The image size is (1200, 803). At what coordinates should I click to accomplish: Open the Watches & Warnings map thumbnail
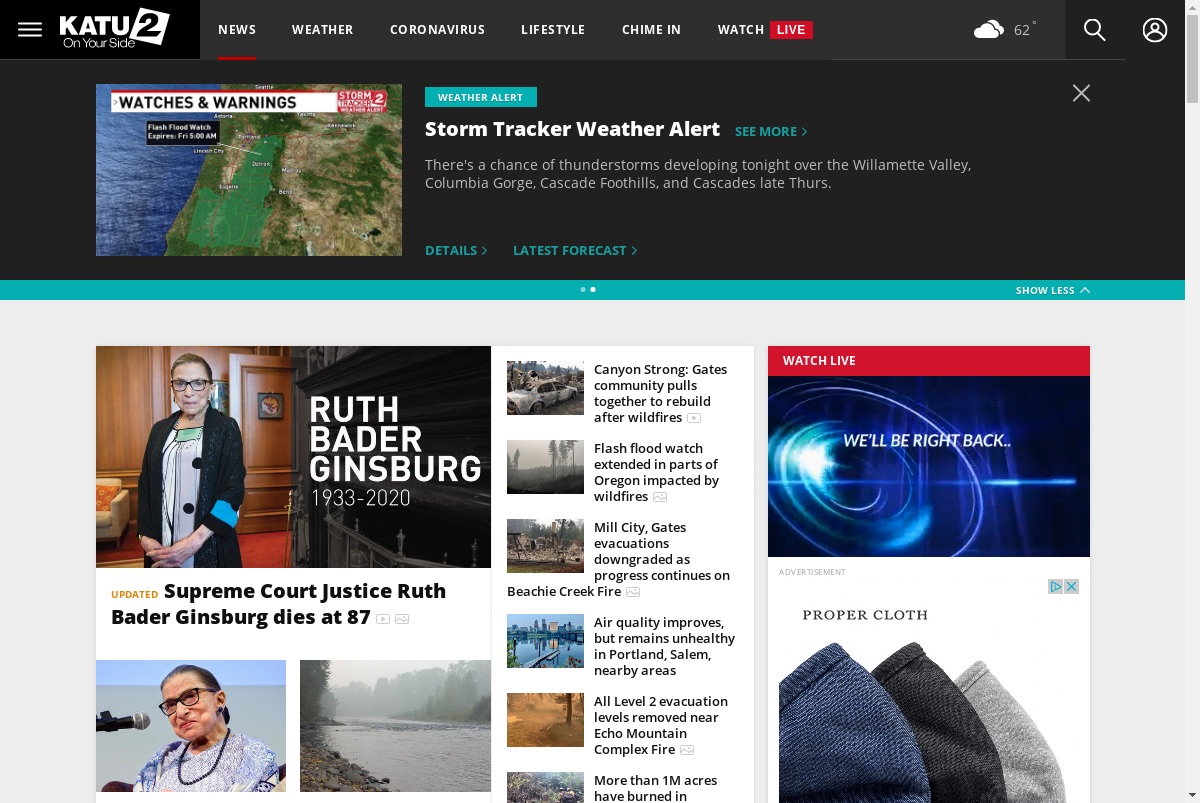click(x=249, y=170)
